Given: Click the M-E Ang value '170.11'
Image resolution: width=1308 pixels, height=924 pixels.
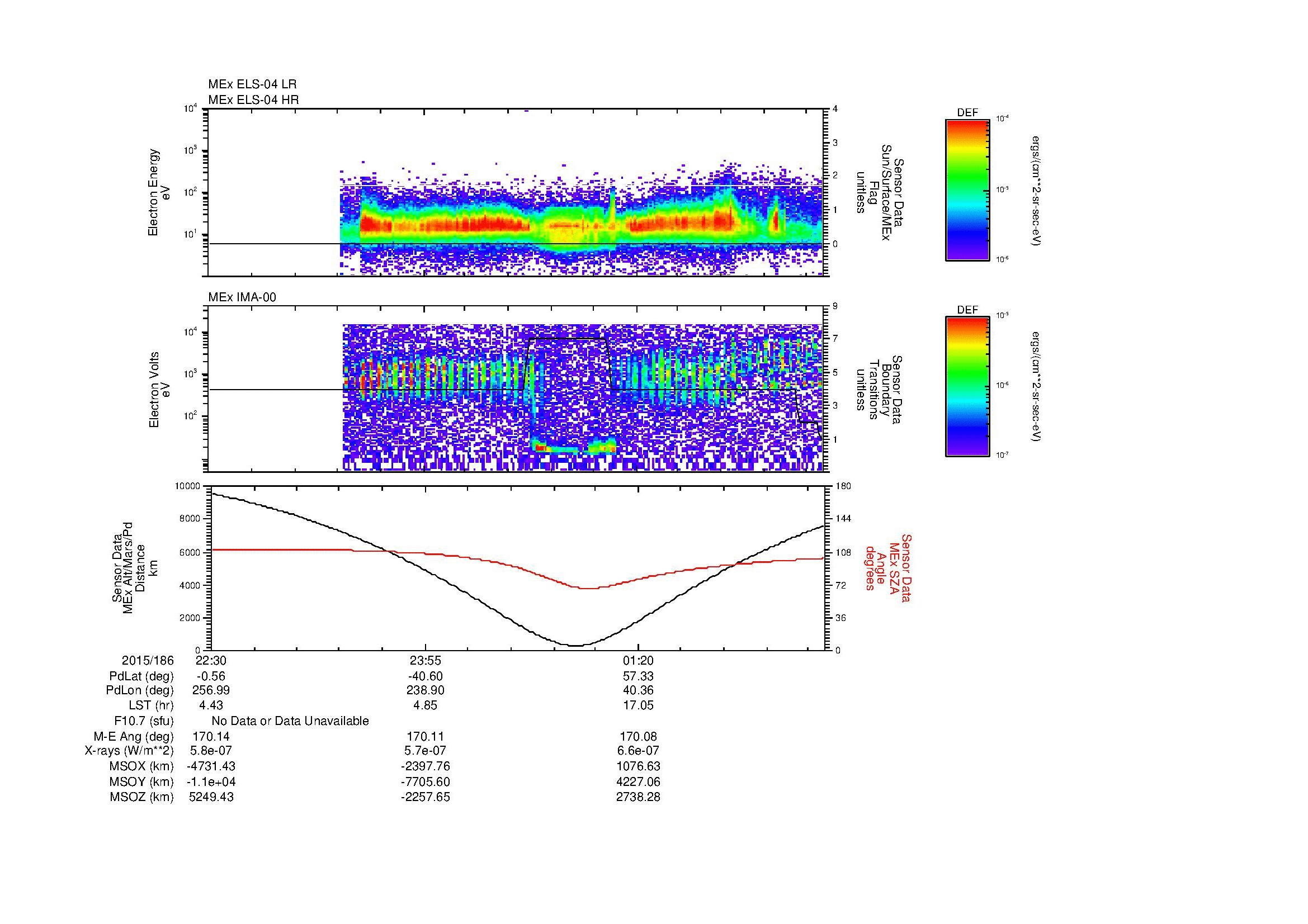Looking at the screenshot, I should click(x=425, y=736).
